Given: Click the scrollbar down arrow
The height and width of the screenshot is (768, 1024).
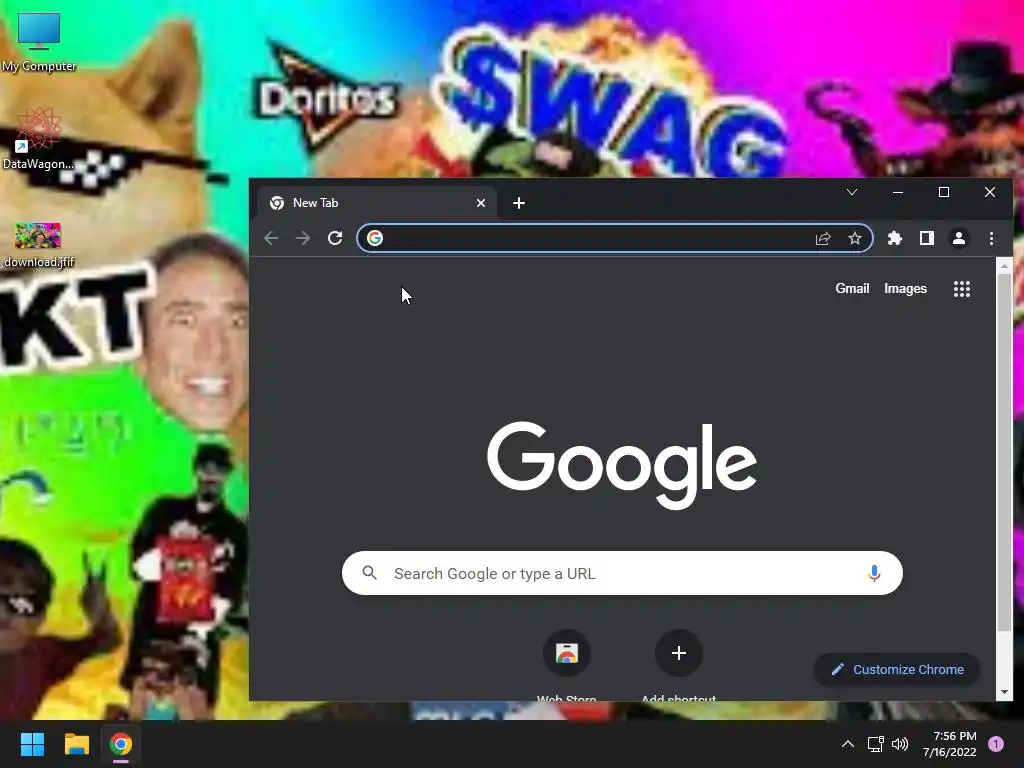Looking at the screenshot, I should [x=1004, y=692].
